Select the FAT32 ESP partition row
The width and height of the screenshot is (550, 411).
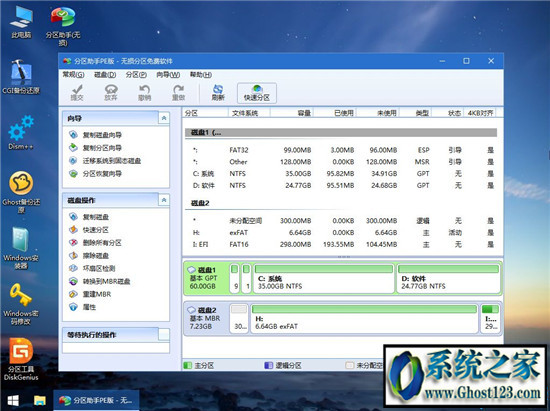[x=342, y=150]
